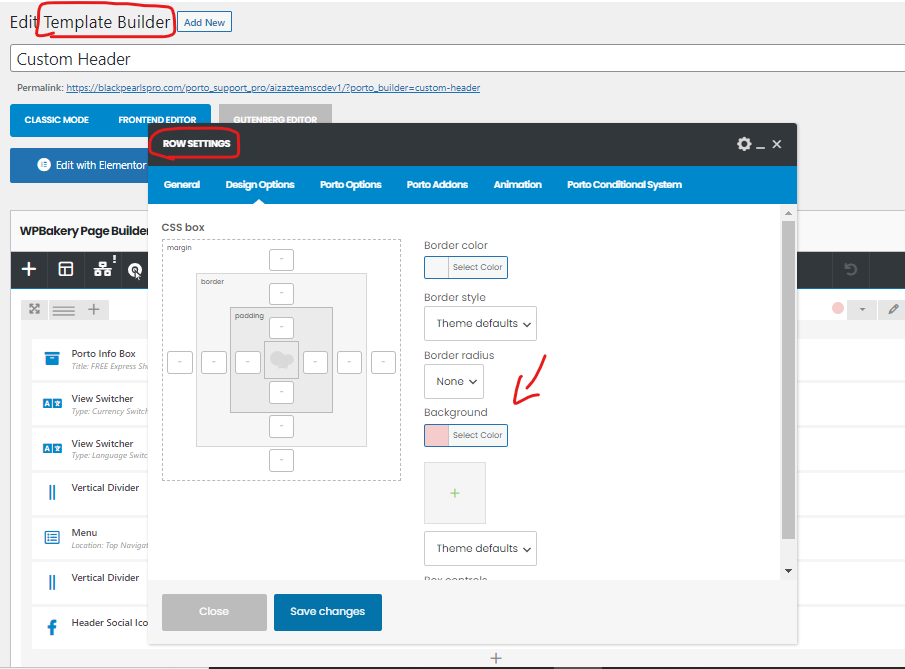Click the Language View Switcher icon
Viewport: 905px width, 669px height.
point(52,449)
